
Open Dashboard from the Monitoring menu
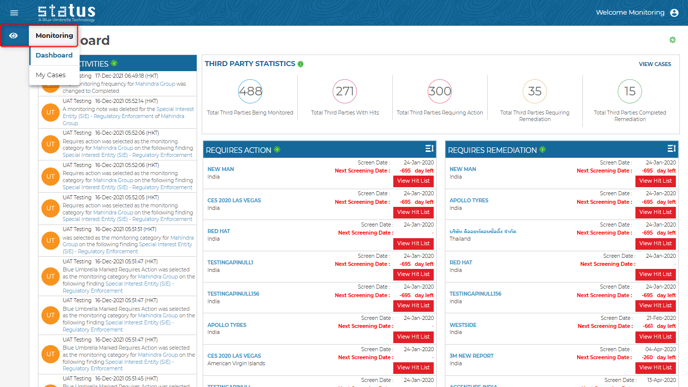(x=54, y=55)
